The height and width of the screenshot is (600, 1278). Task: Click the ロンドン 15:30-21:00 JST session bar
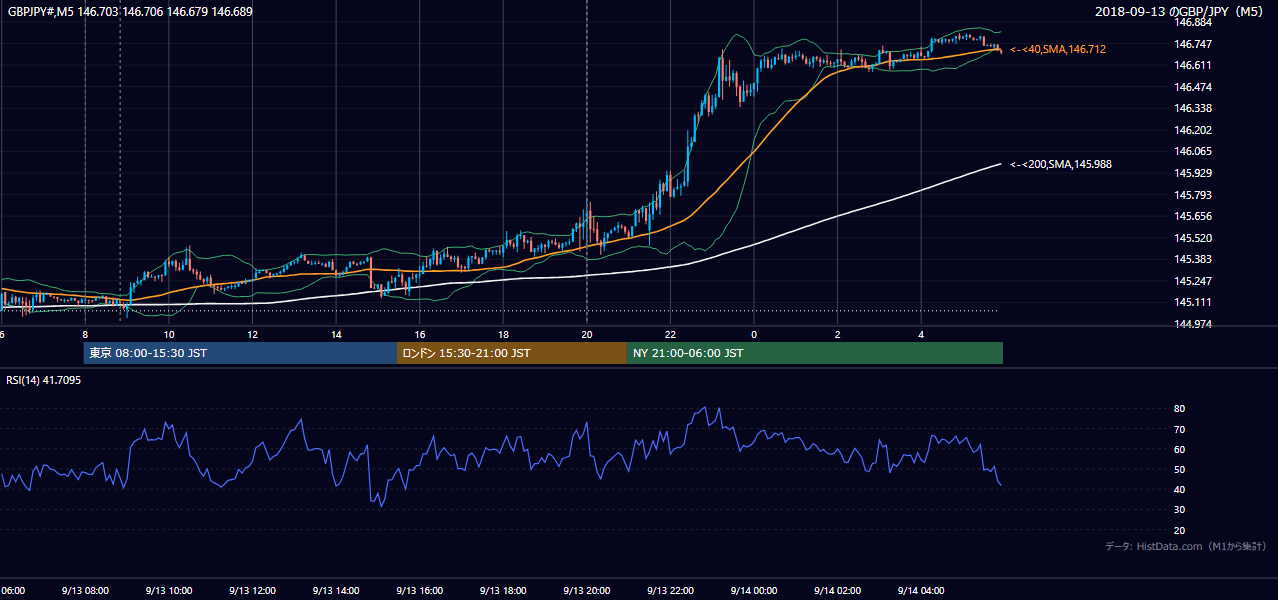(512, 353)
